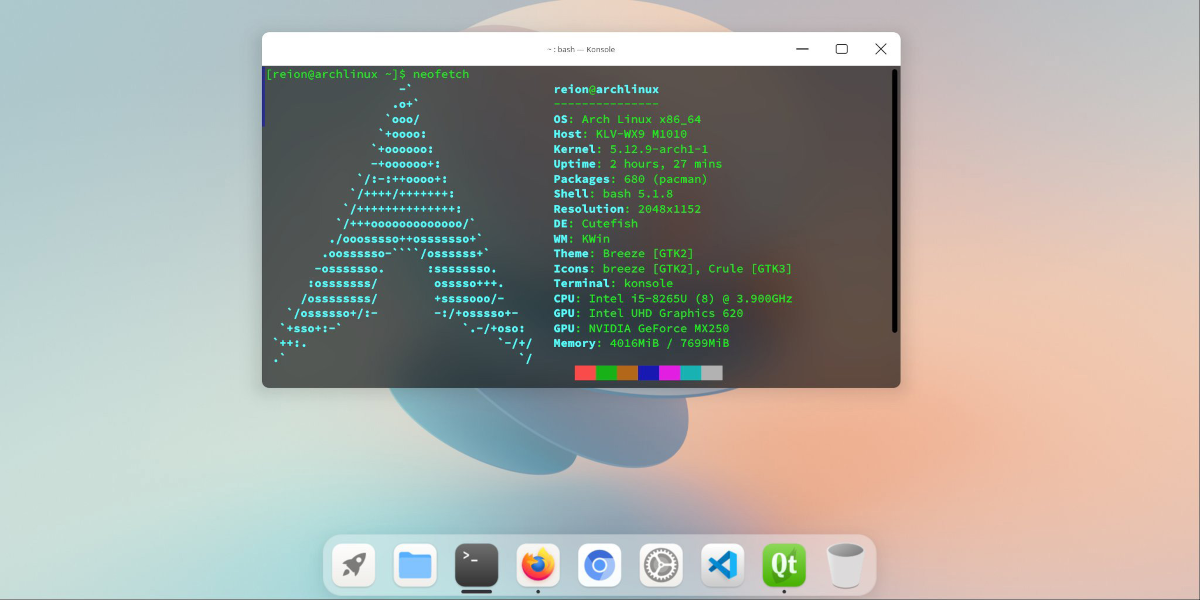Viewport: 1200px width, 600px height.
Task: Click the 'CPU: Intel i5-8265U' line
Action: [673, 299]
